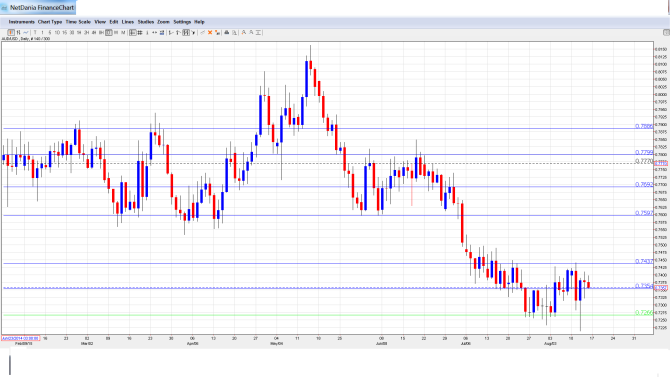Toggle the highlighted crosshair/panel layout icon

click(x=132, y=32)
